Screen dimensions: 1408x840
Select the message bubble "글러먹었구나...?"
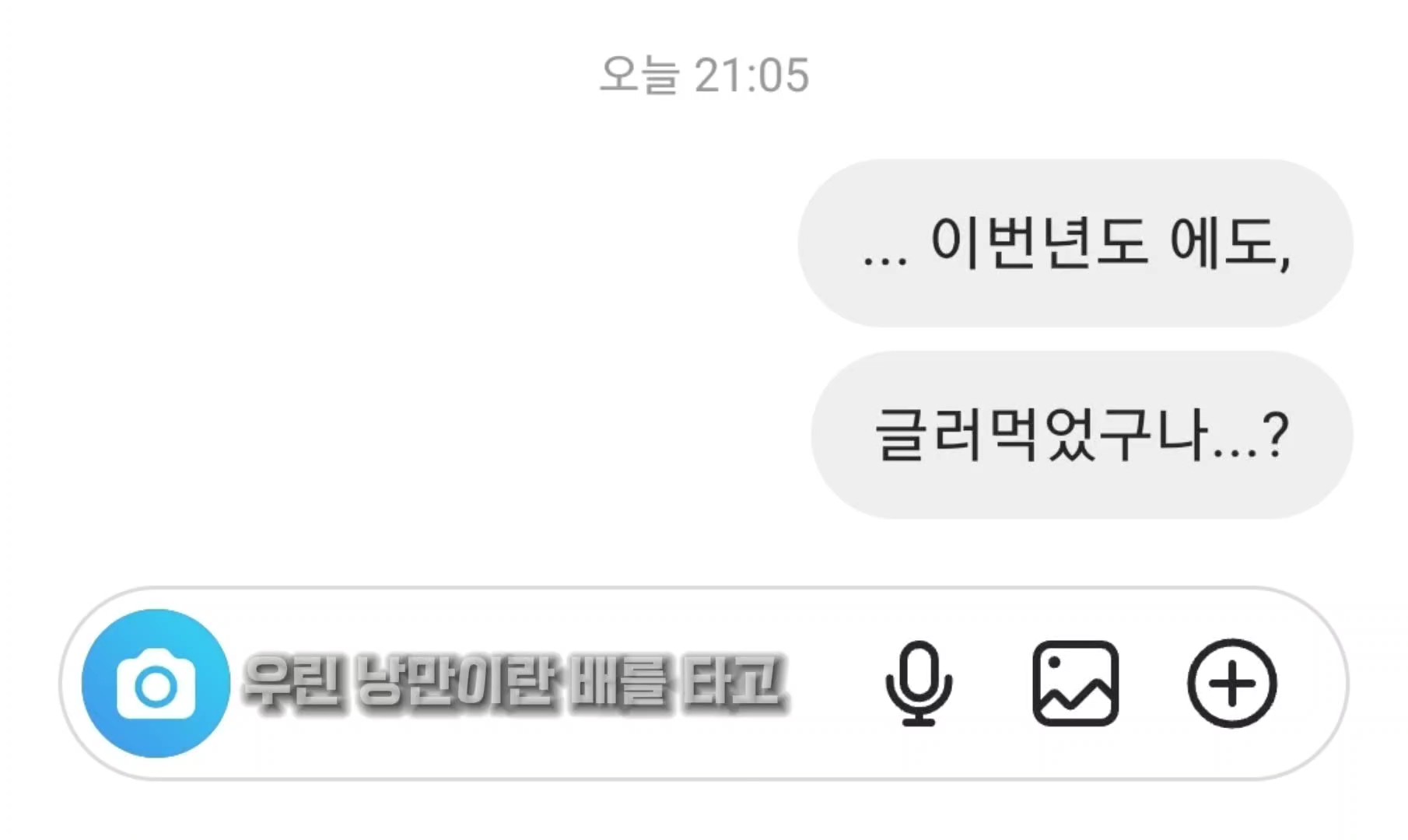point(1082,435)
